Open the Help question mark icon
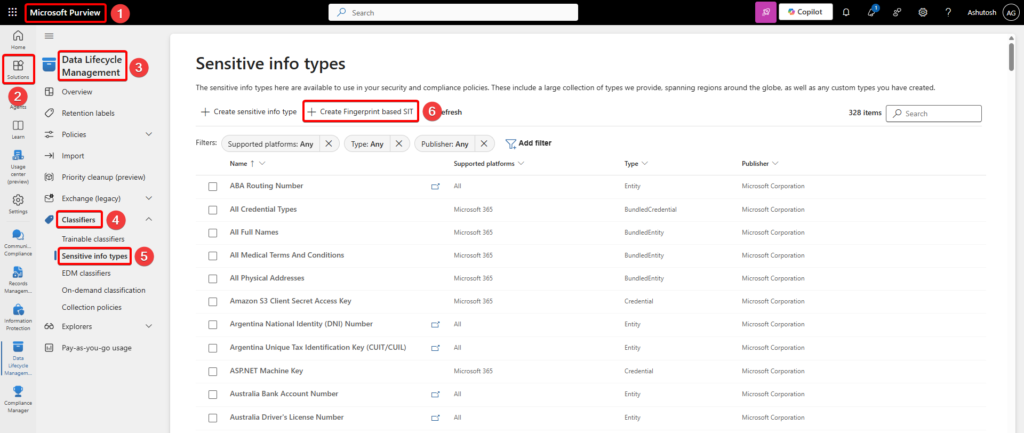 point(946,13)
